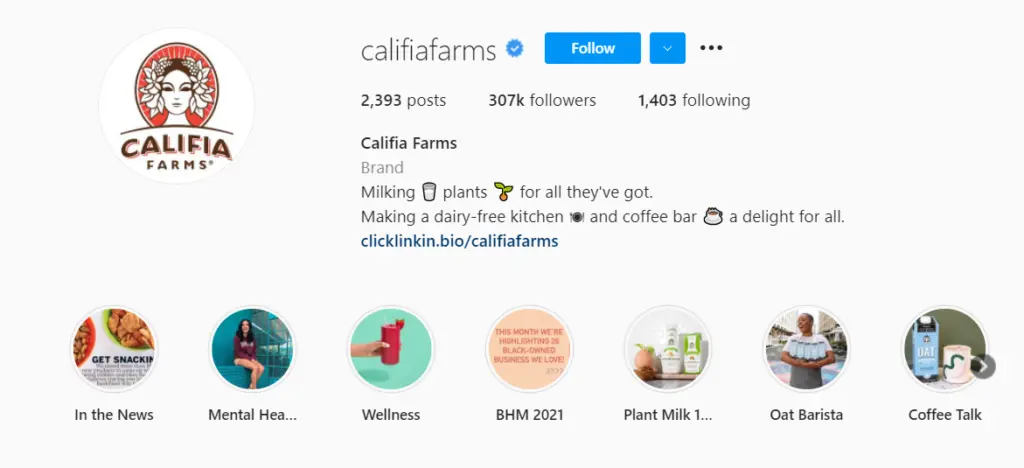View the 307k followers list
This screenshot has height=468, width=1024.
coord(542,100)
